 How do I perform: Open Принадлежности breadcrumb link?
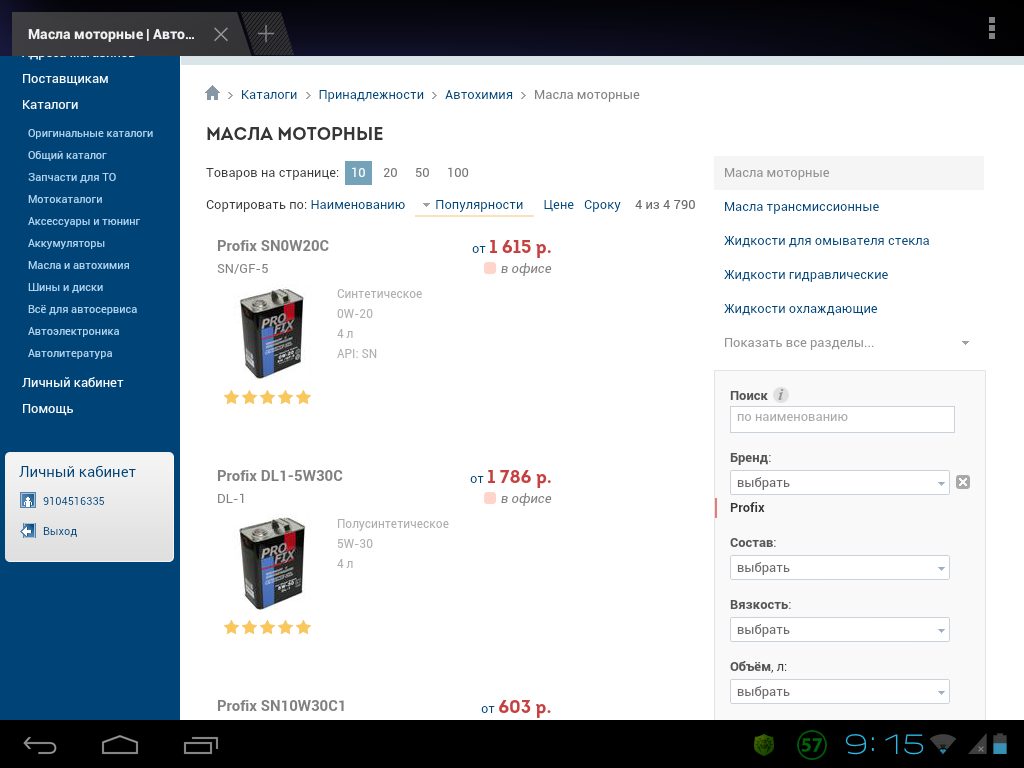pyautogui.click(x=371, y=95)
